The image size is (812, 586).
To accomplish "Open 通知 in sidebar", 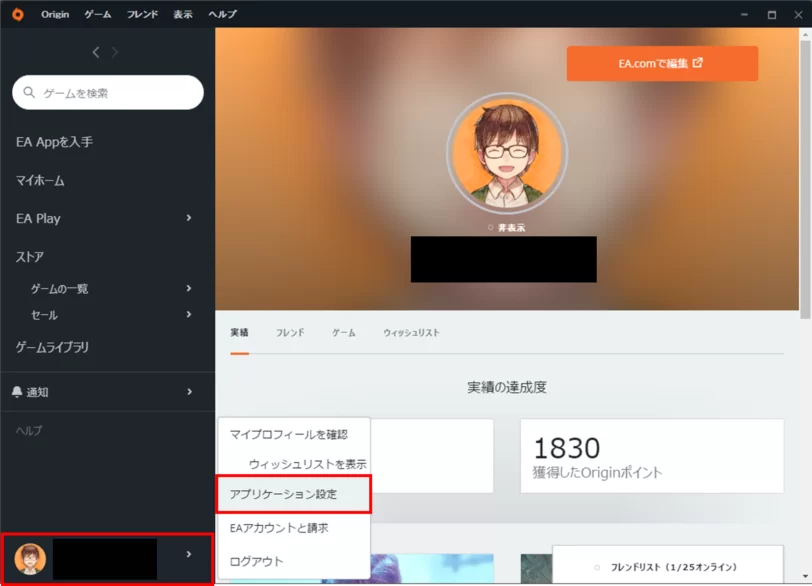I will point(37,392).
